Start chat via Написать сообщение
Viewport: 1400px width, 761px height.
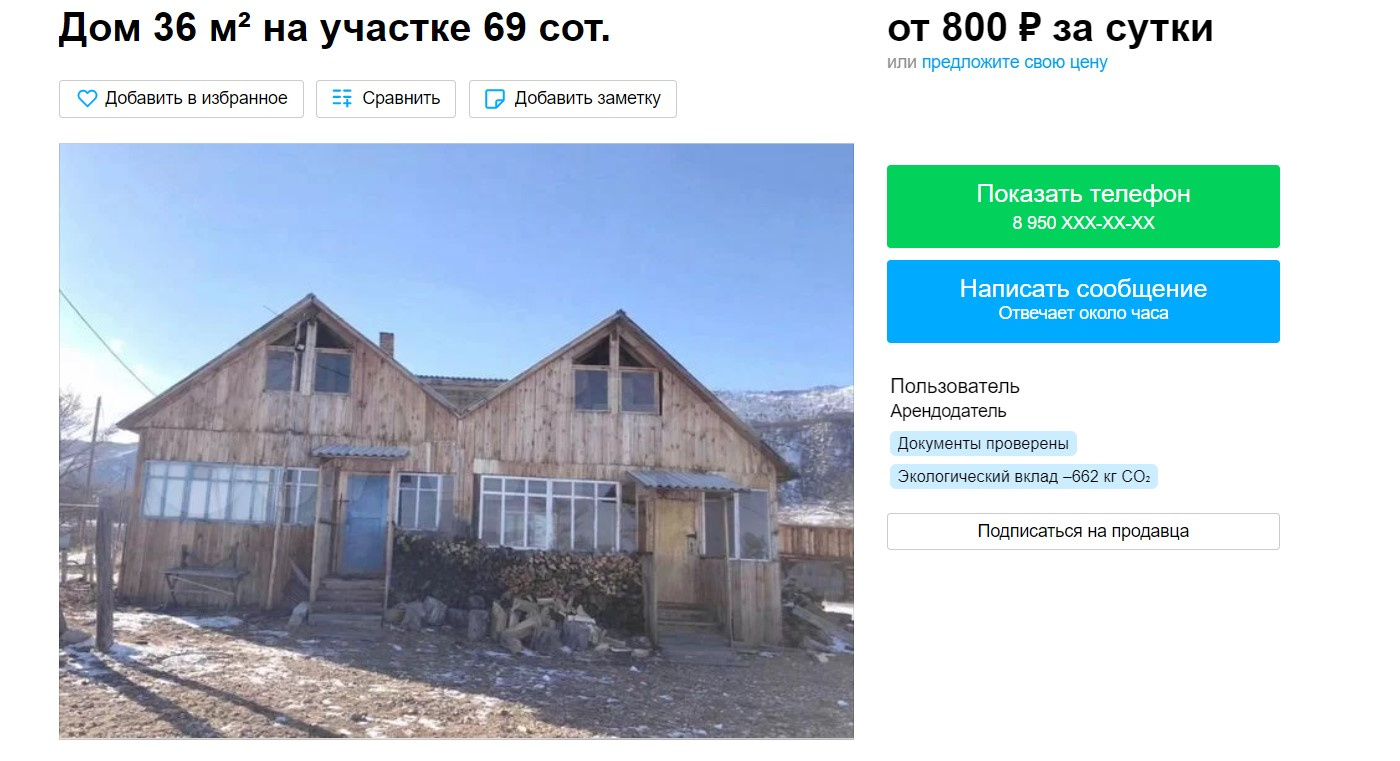1083,289
